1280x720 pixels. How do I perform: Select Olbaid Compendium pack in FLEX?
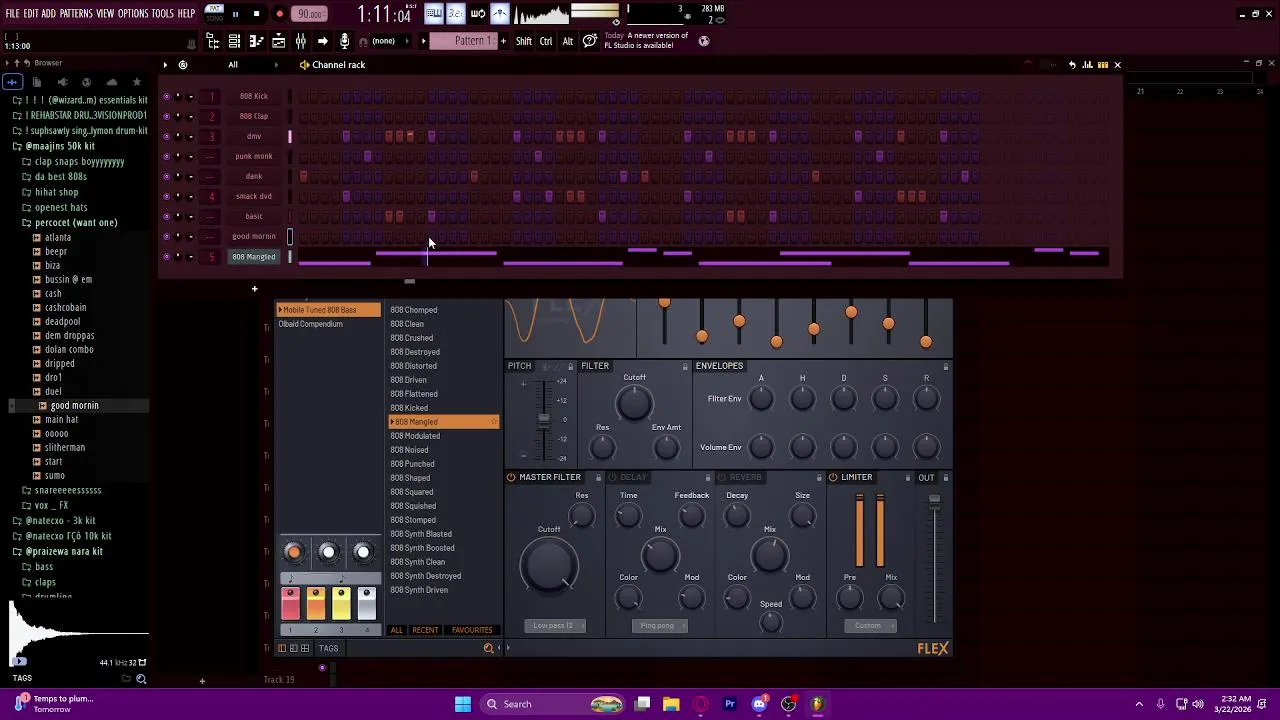(310, 324)
